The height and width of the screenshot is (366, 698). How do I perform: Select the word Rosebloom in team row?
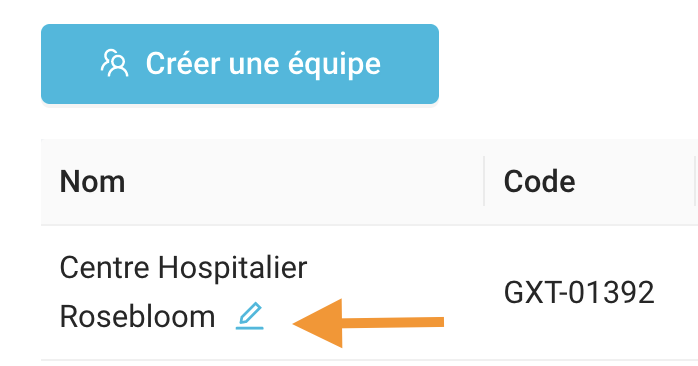137,317
